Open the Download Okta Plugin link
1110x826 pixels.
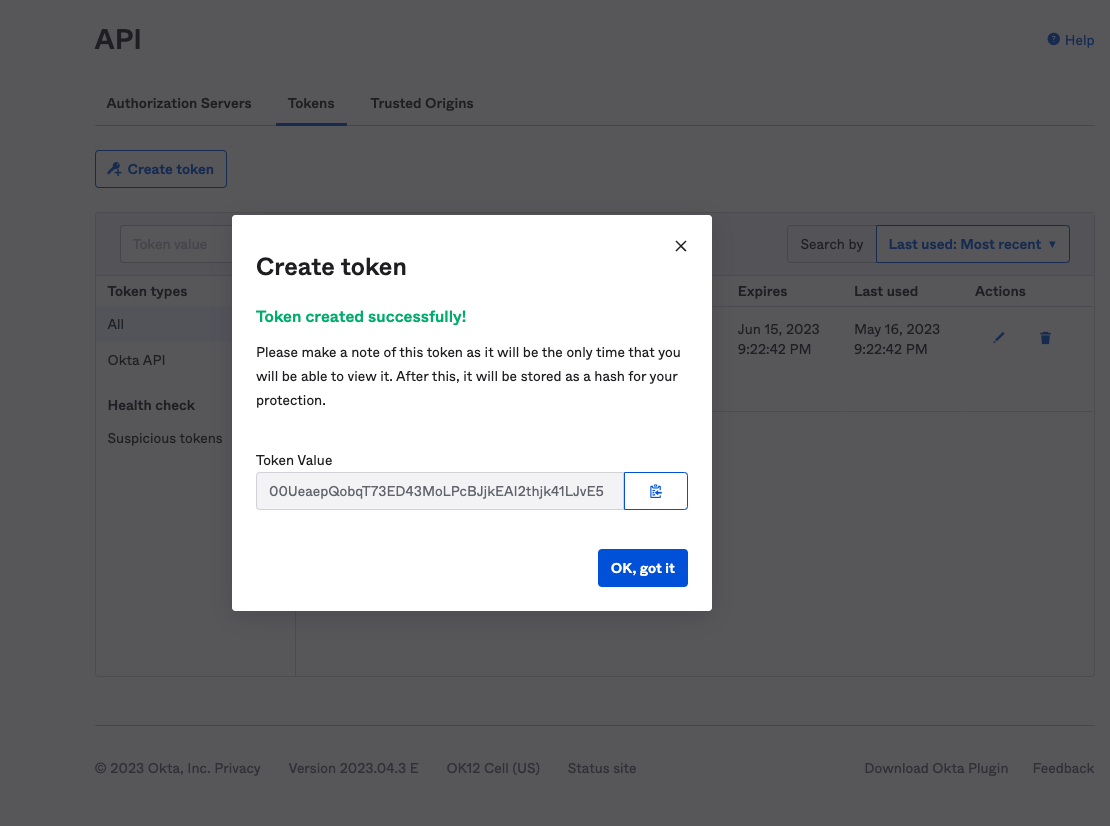[x=936, y=768]
